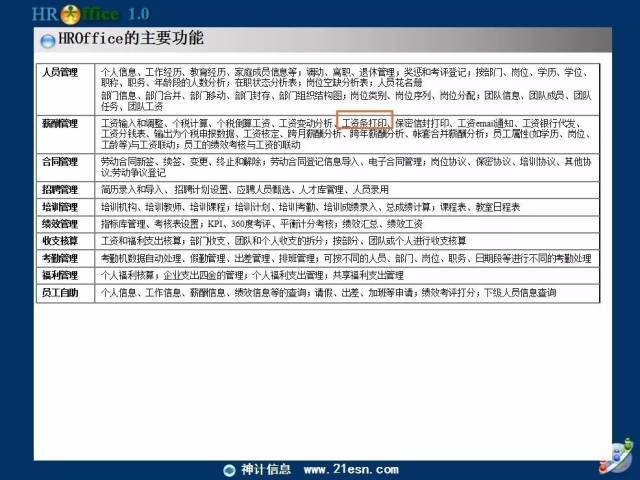Click the description cell of the 合同管理 row

[347, 167]
